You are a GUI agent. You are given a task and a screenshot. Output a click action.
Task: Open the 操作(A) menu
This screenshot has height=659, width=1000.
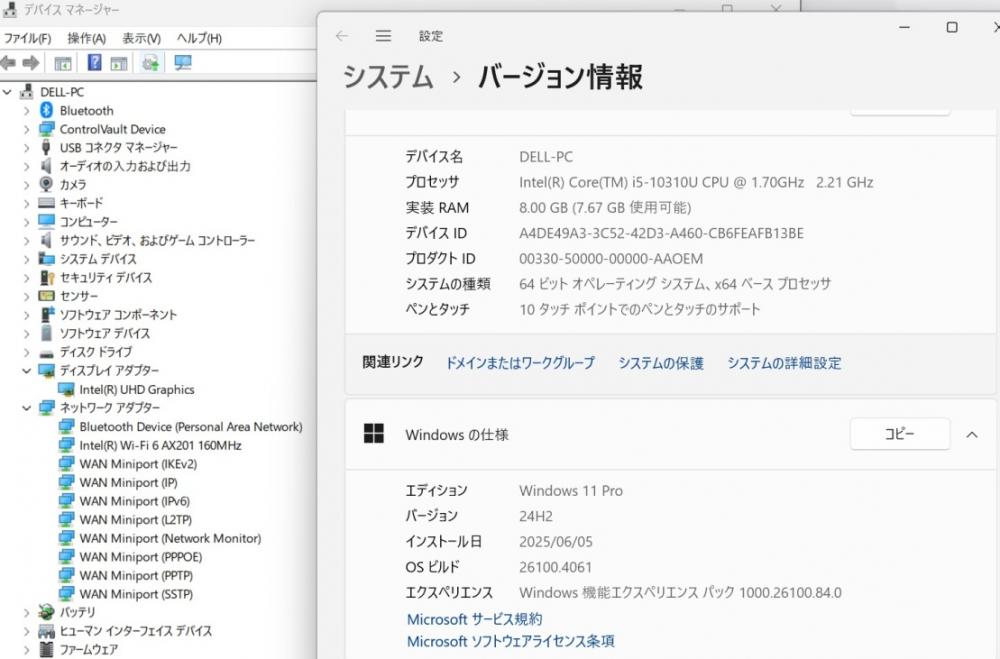[x=87, y=38]
